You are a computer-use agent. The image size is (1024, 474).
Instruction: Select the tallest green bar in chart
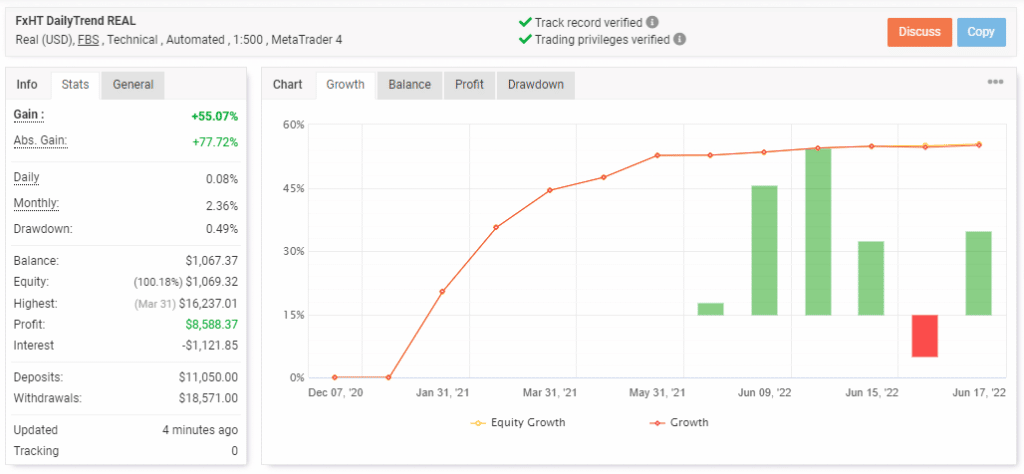(x=818, y=231)
